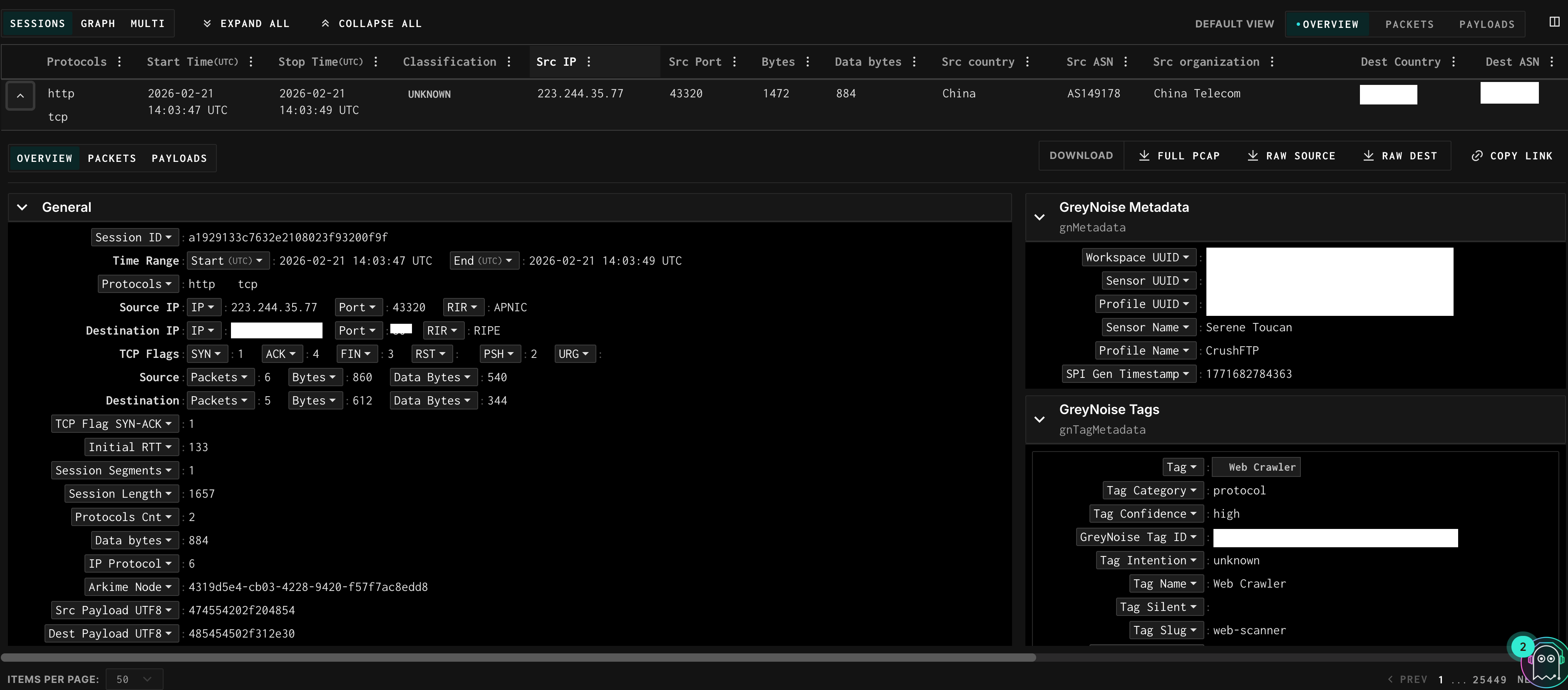This screenshot has width=1568, height=690.
Task: Collapse the expanded http session row
Action: coord(20,96)
